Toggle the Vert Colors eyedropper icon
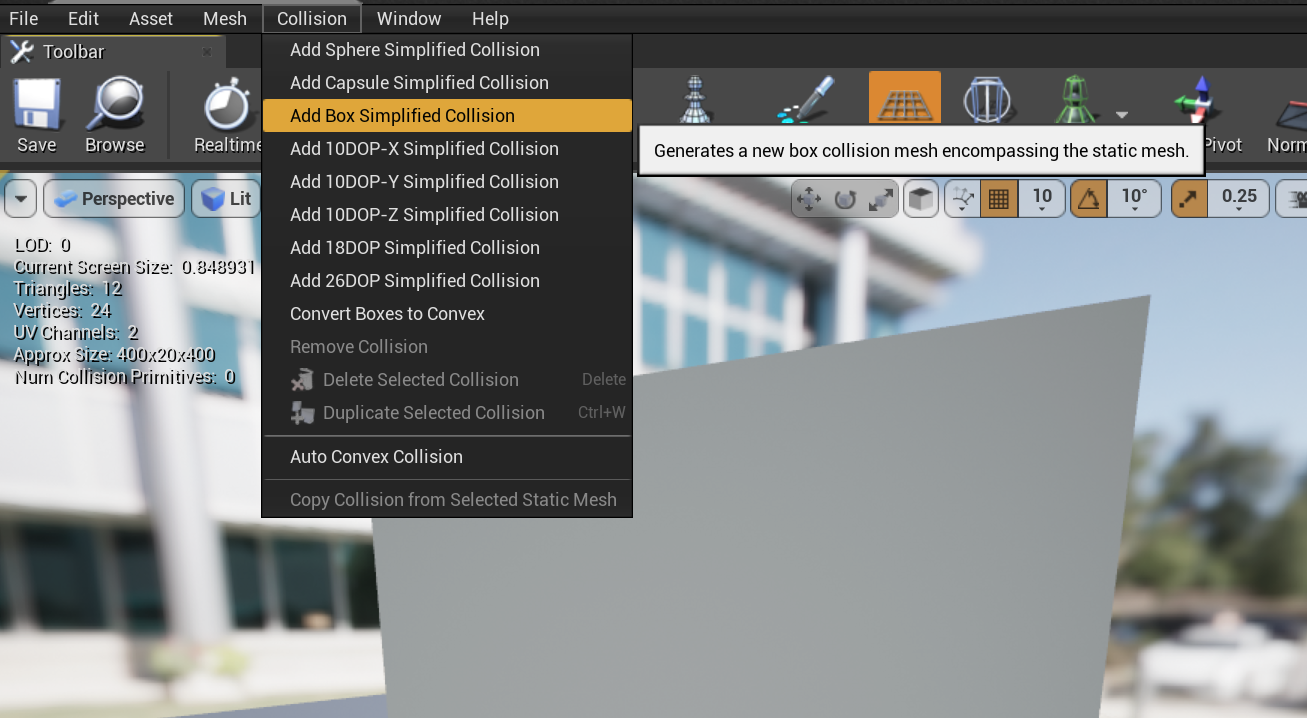The width and height of the screenshot is (1307, 718). [806, 100]
